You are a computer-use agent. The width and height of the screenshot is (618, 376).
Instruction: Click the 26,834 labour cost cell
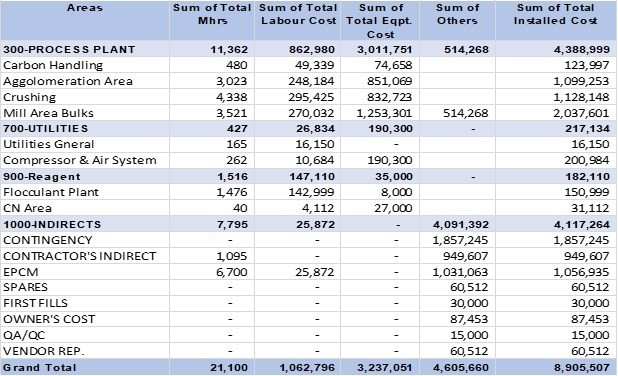315,129
